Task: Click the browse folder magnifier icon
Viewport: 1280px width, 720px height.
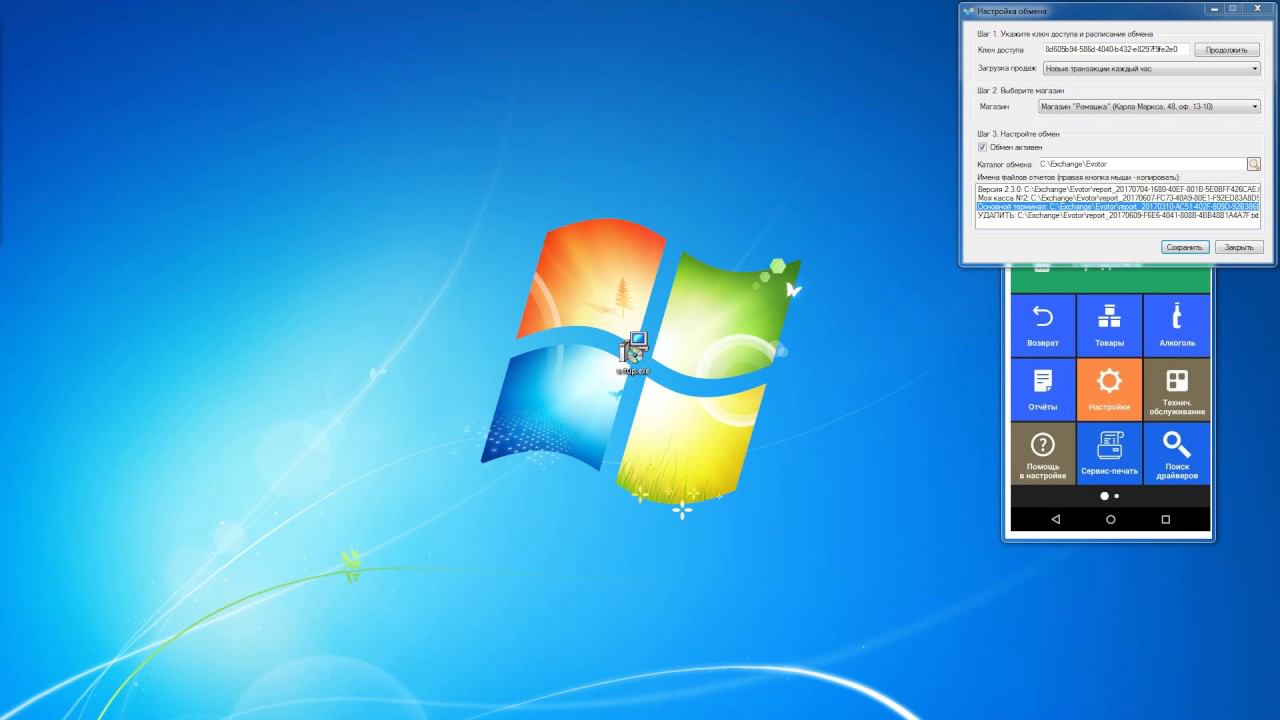Action: pyautogui.click(x=1253, y=164)
